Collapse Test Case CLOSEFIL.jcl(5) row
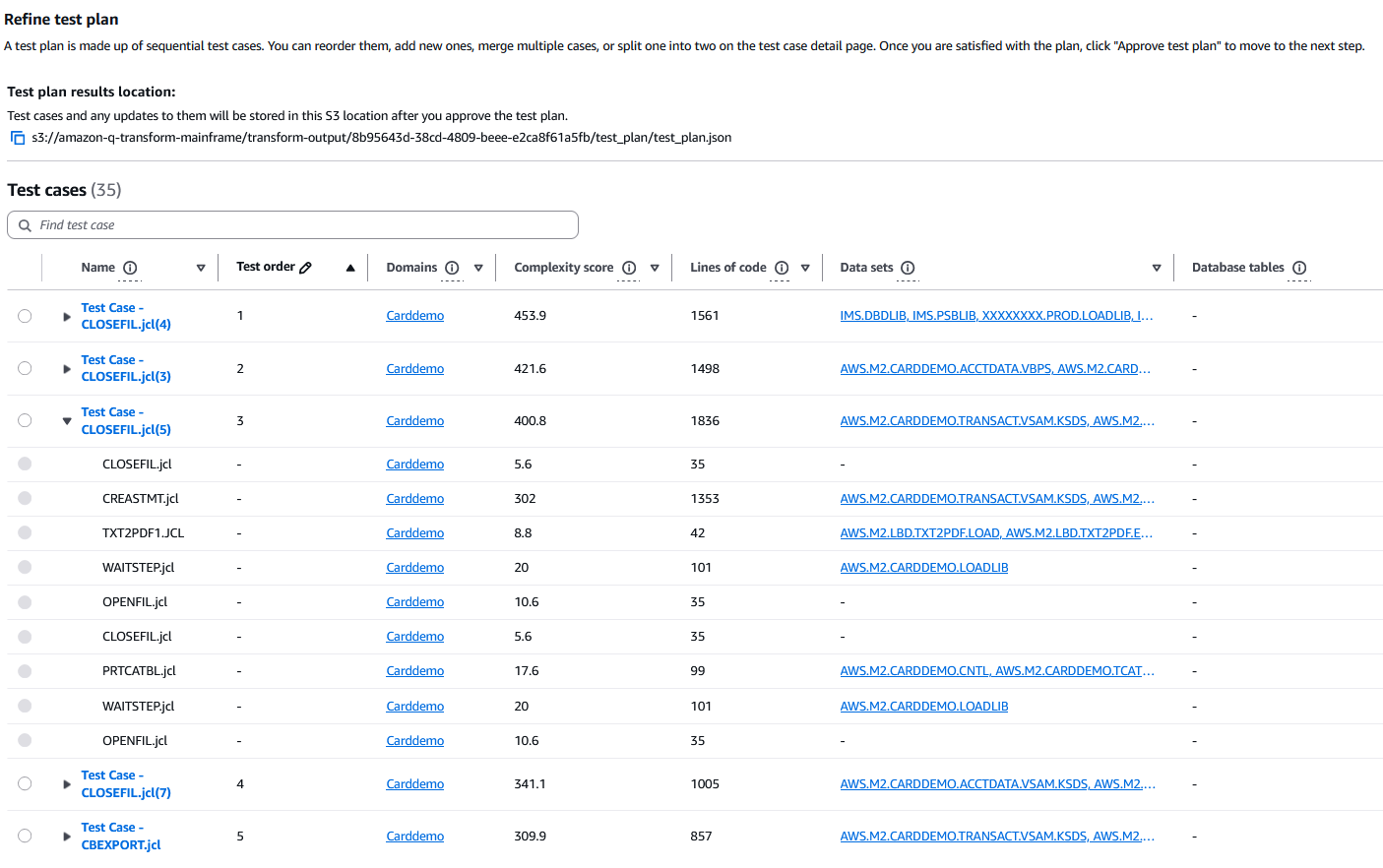 66,421
